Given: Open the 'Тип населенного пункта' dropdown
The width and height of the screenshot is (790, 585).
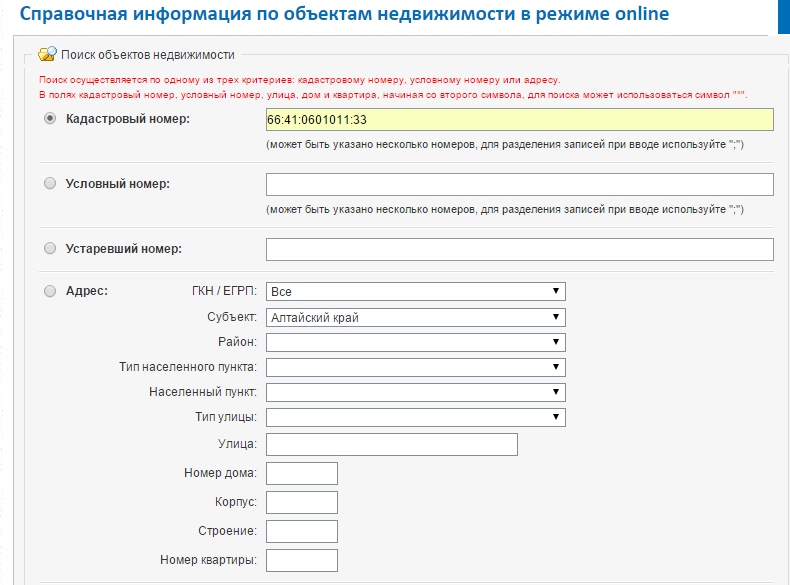Looking at the screenshot, I should [415, 367].
